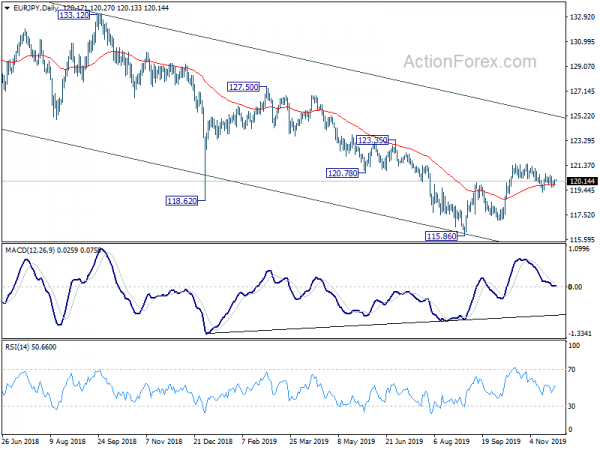The image size is (600, 450).
Task: Click the current price marker 120.144
Action: pyautogui.click(x=582, y=181)
